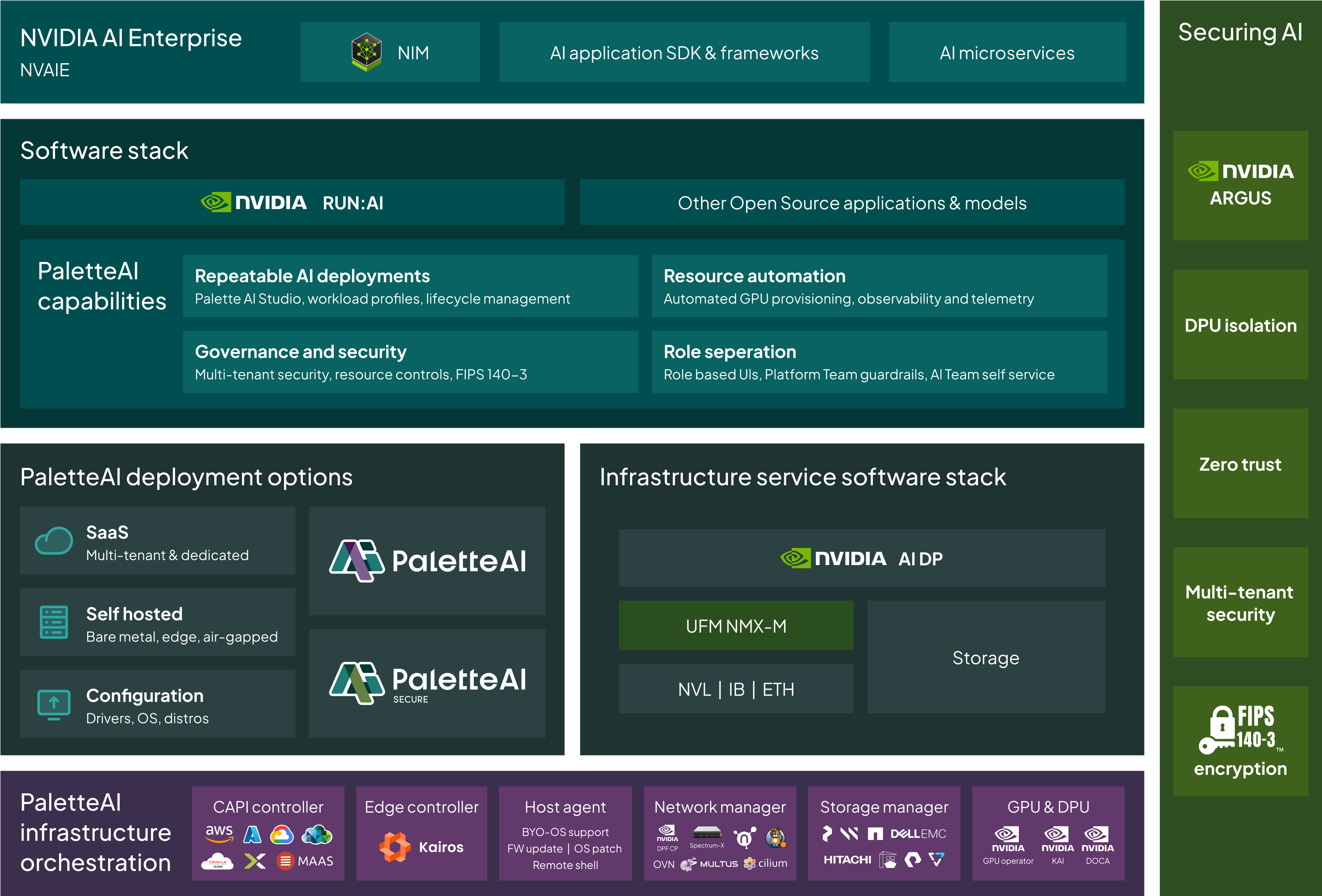
Task: Click the Azure logo icon
Action: 252,834
